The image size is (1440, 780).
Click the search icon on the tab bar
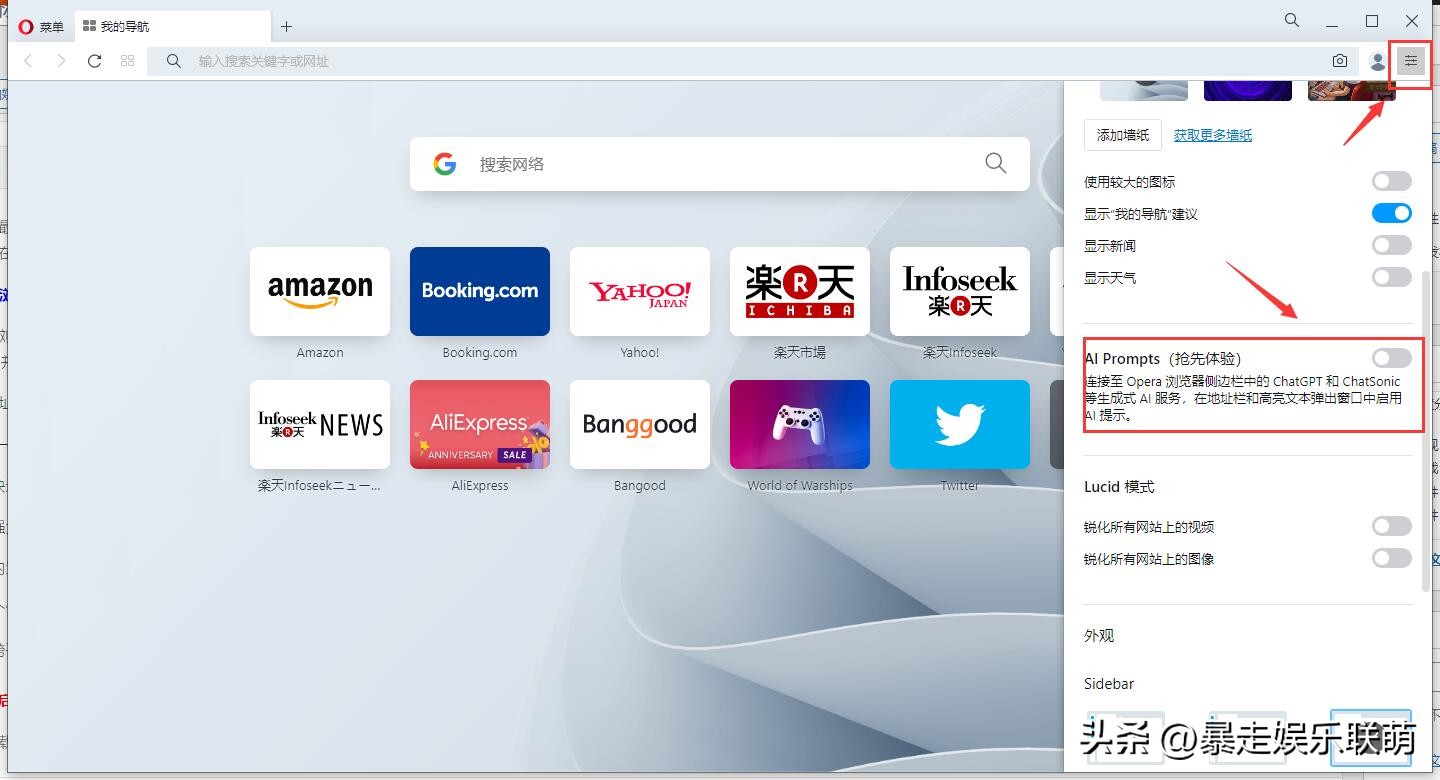tap(1291, 20)
